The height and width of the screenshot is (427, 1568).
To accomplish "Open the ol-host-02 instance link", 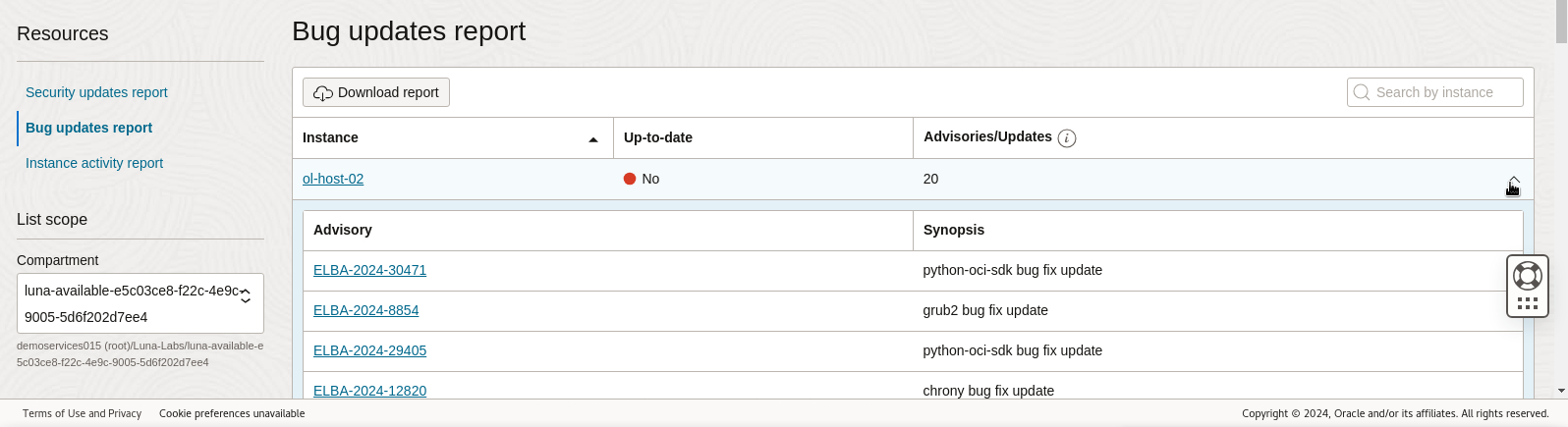I will point(333,179).
